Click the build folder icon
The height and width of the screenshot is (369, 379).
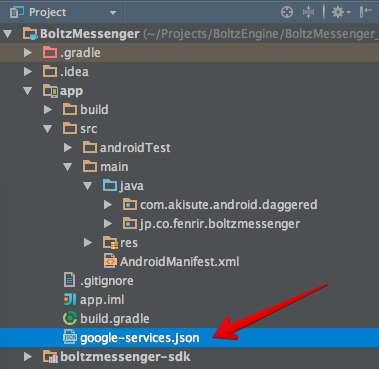coord(70,109)
